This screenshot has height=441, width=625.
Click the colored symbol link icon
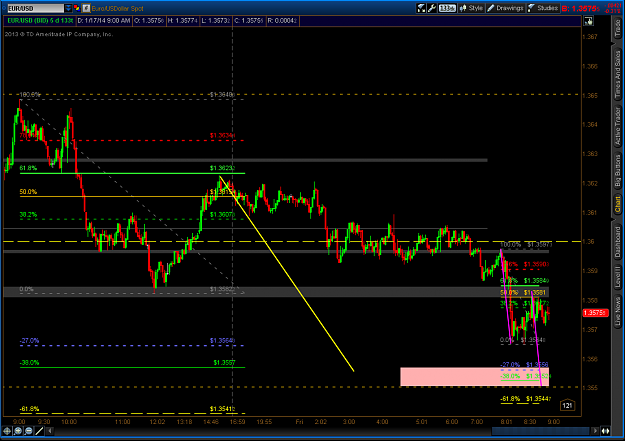point(77,8)
